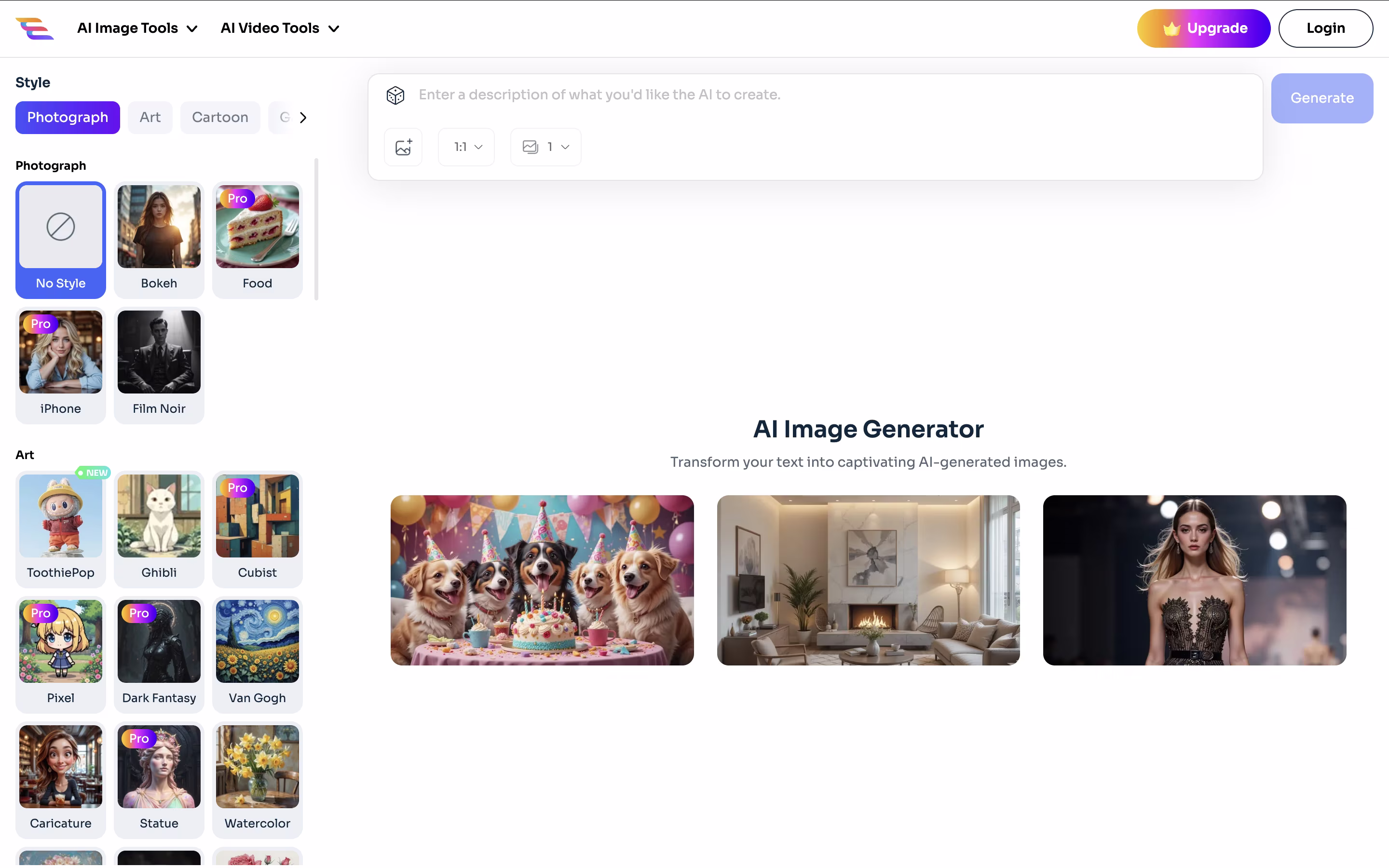Screen dimensions: 1389x868
Task: Choose the Food photograph style
Action: tap(258, 241)
